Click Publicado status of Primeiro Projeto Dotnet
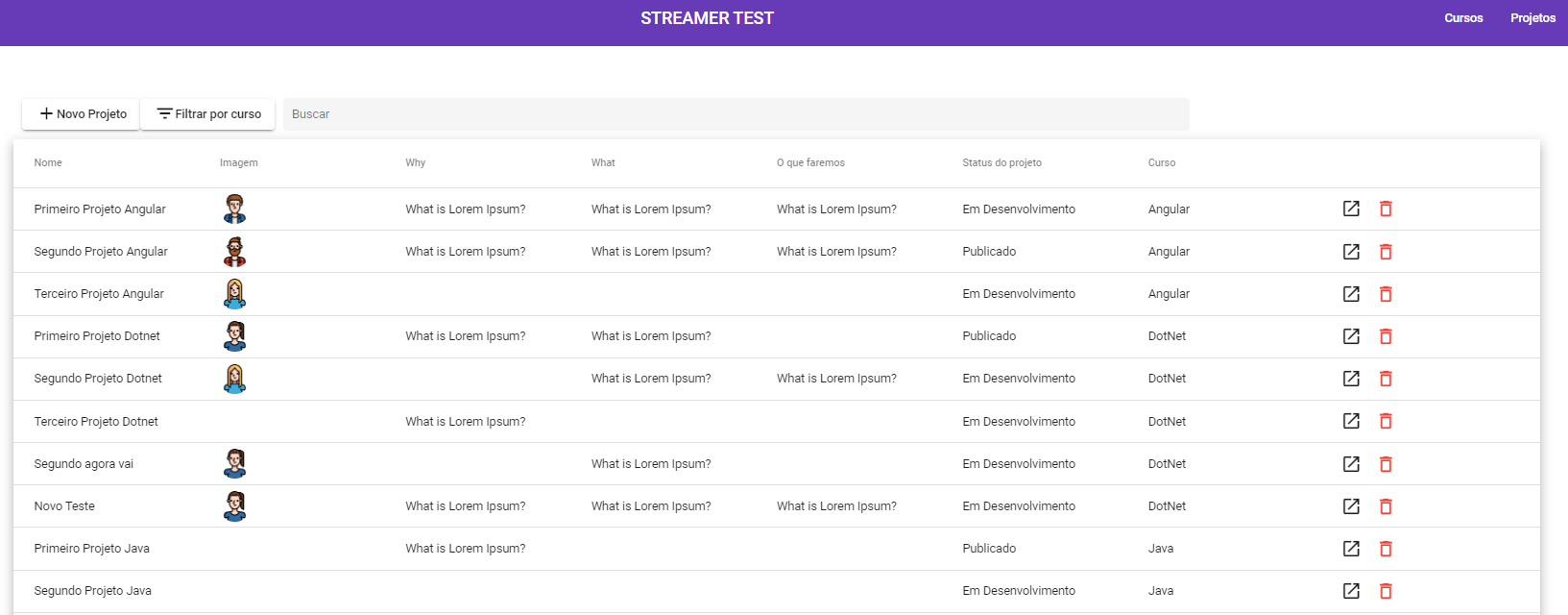The height and width of the screenshot is (615, 1568). tap(989, 335)
